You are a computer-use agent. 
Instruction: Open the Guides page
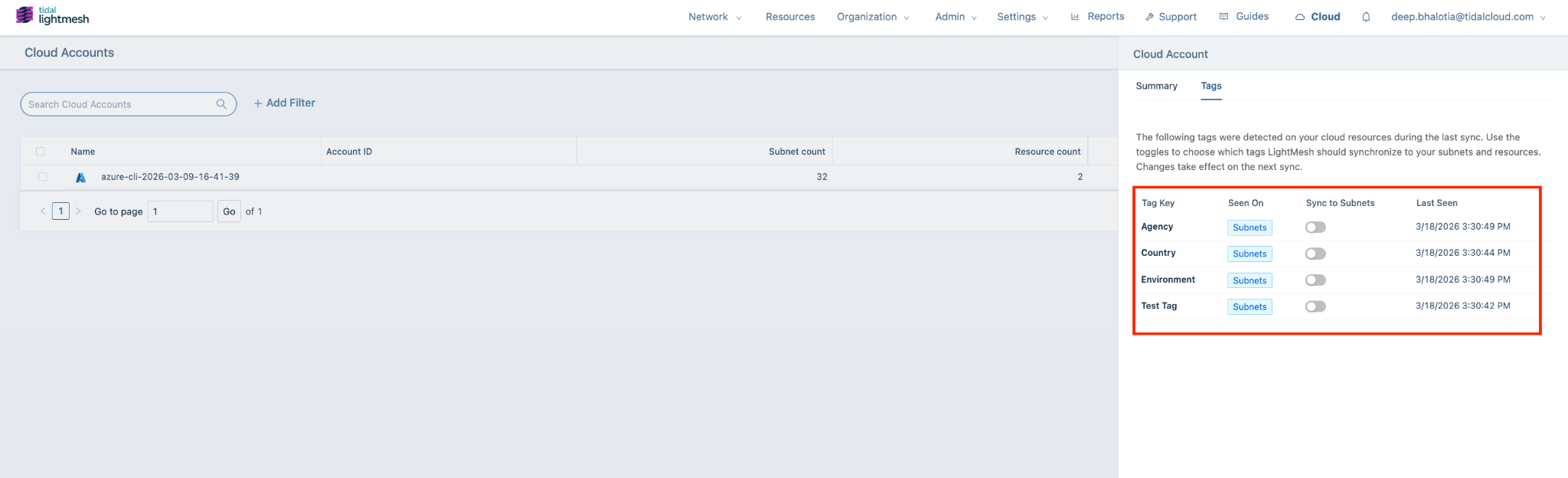coord(1243,16)
